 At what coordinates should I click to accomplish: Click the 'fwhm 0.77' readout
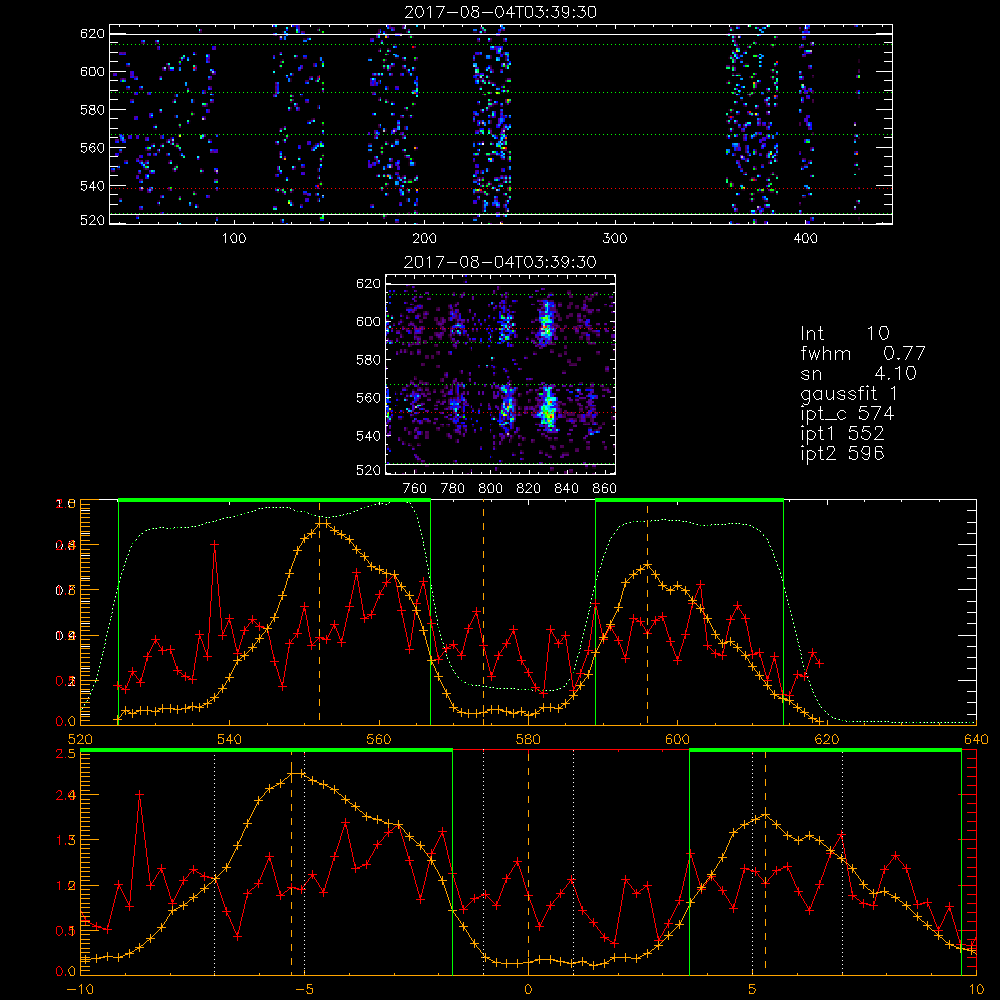[x=863, y=353]
